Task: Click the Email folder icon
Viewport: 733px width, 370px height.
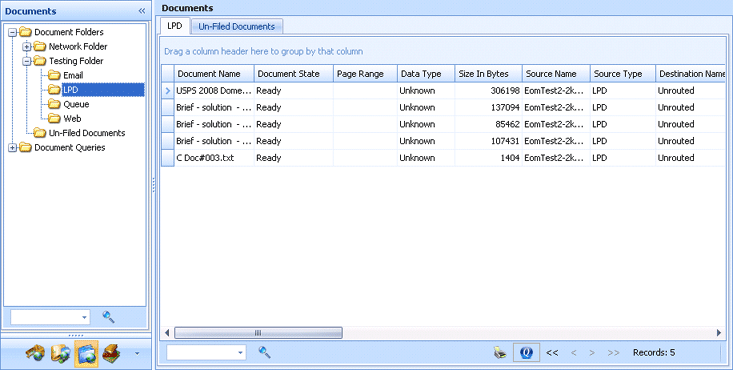Action: [54, 75]
